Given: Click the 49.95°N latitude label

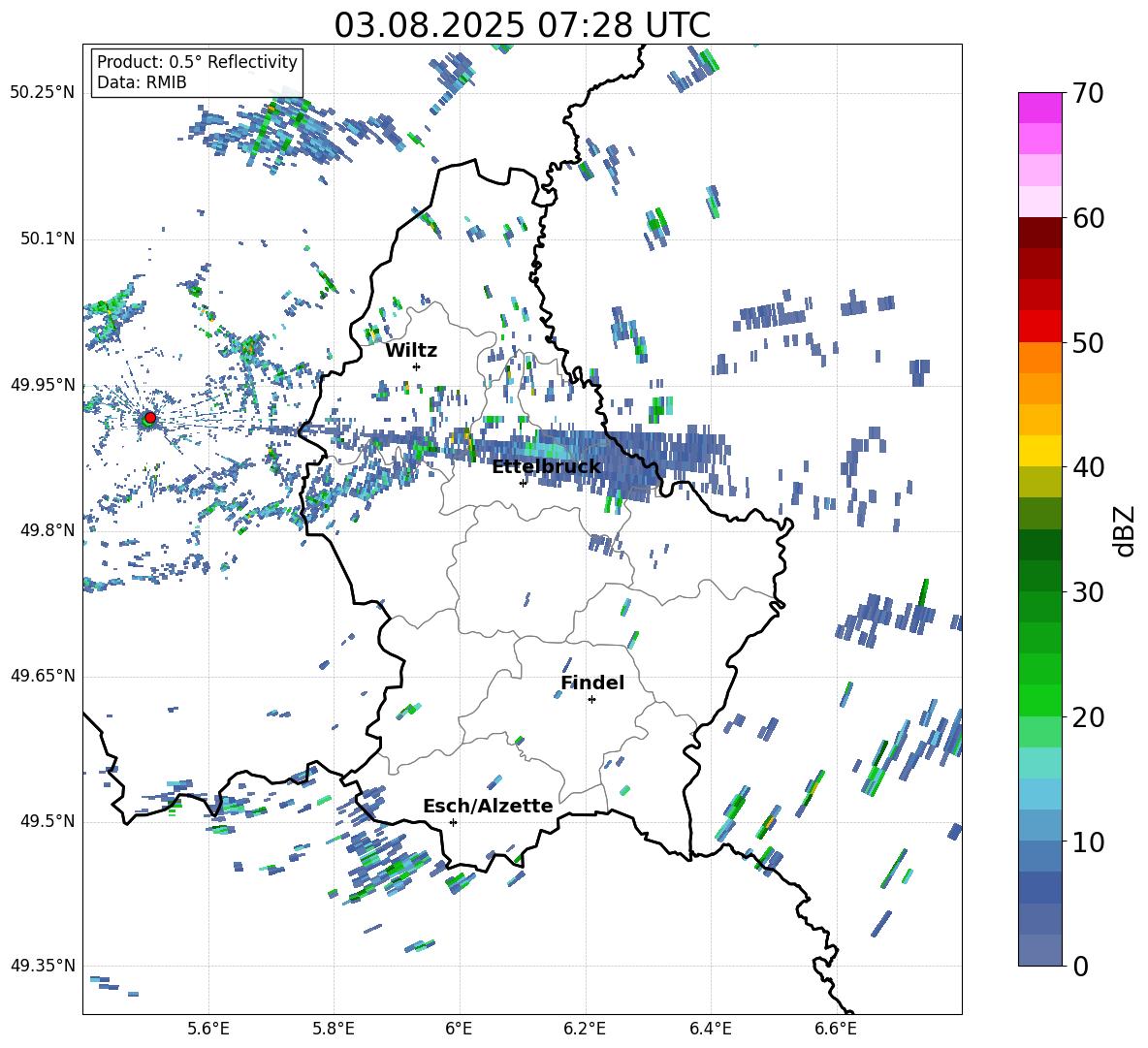Looking at the screenshot, I should tap(43, 385).
